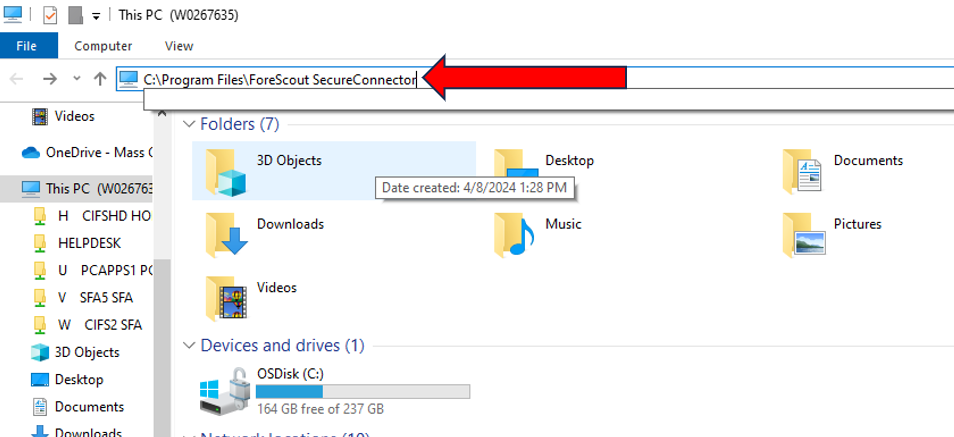954x437 pixels.
Task: Select the Videos folder in main pane
Action: click(251, 298)
